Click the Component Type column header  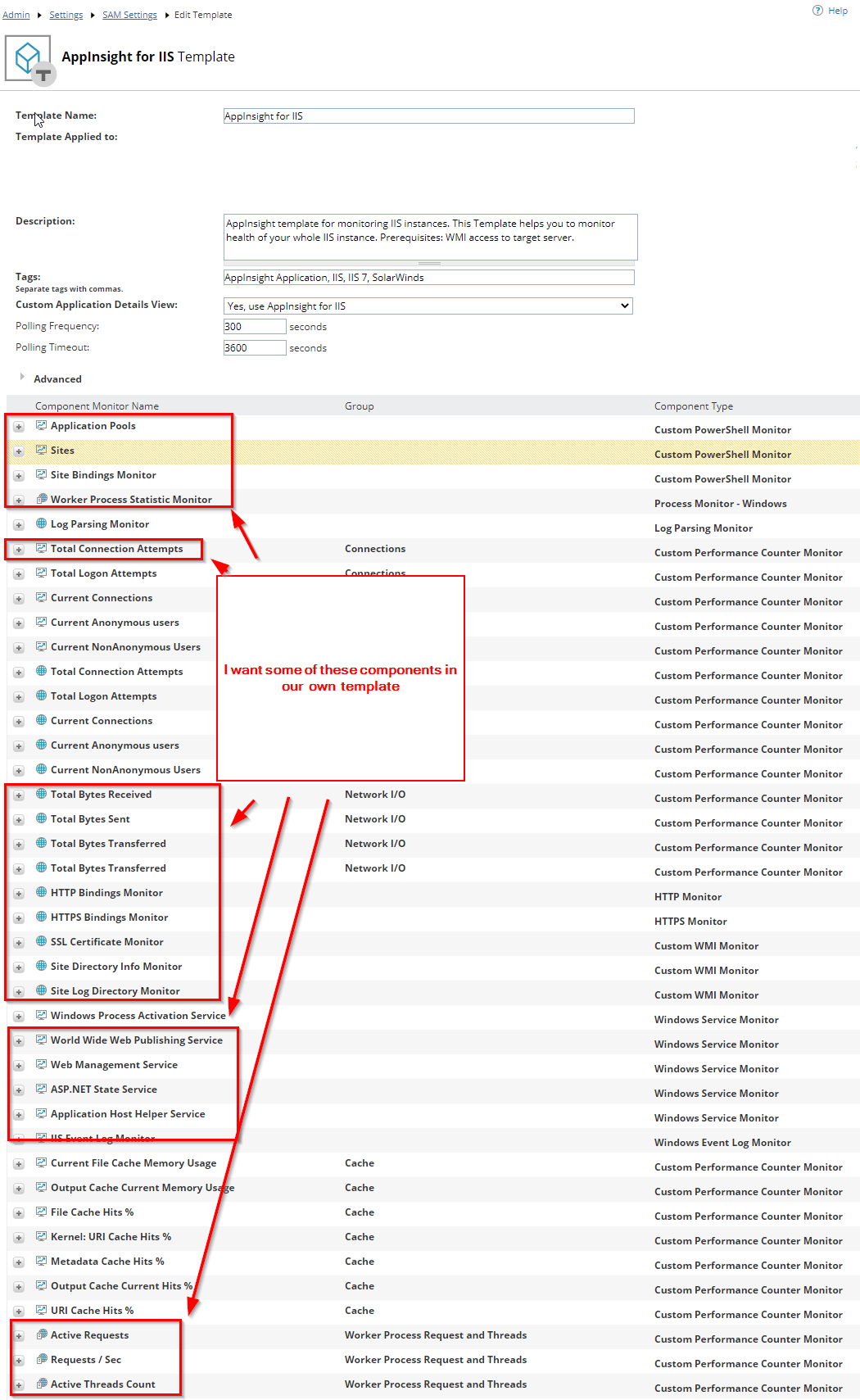(694, 406)
